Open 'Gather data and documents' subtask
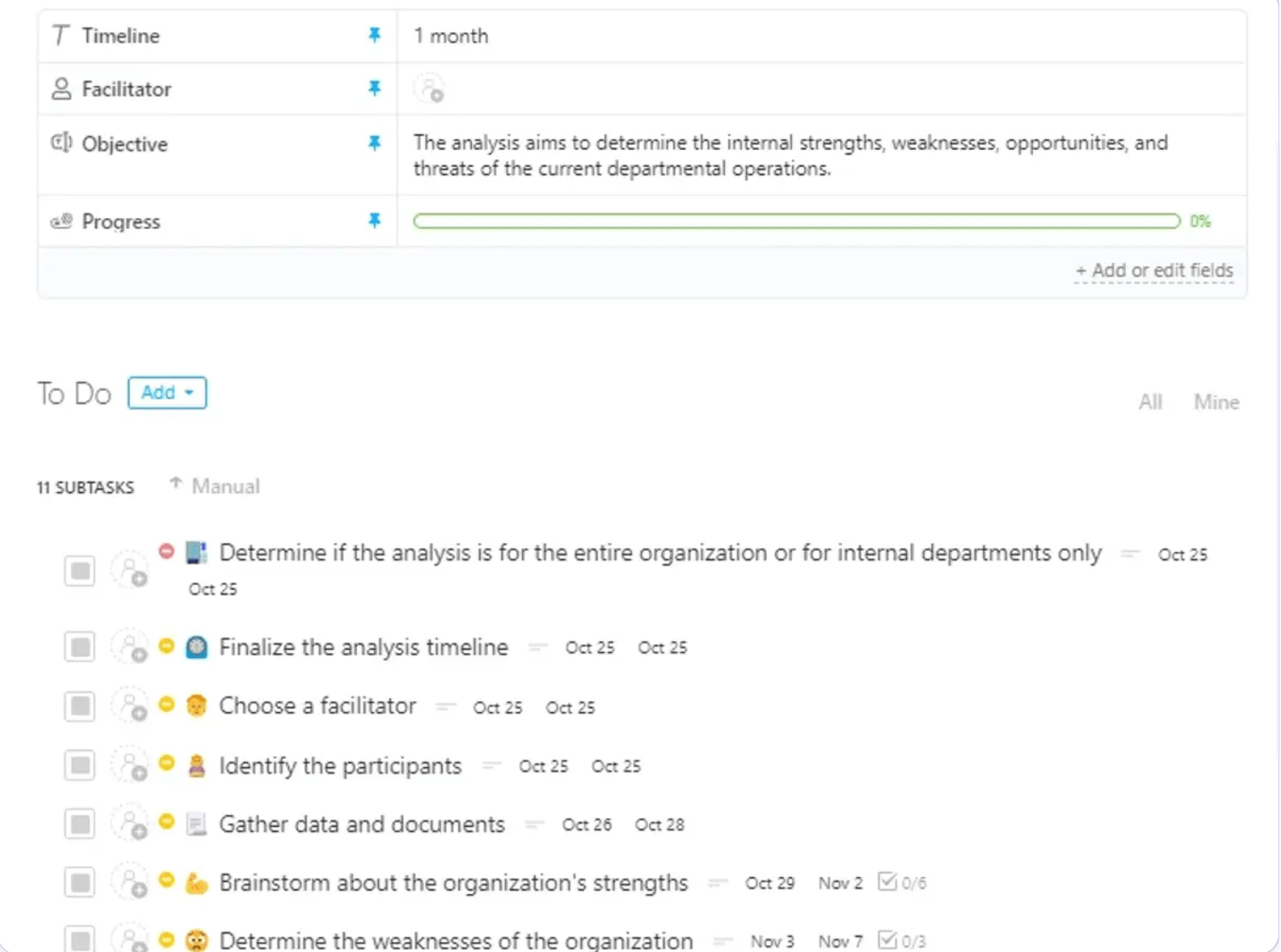1281x952 pixels. pyautogui.click(x=362, y=824)
